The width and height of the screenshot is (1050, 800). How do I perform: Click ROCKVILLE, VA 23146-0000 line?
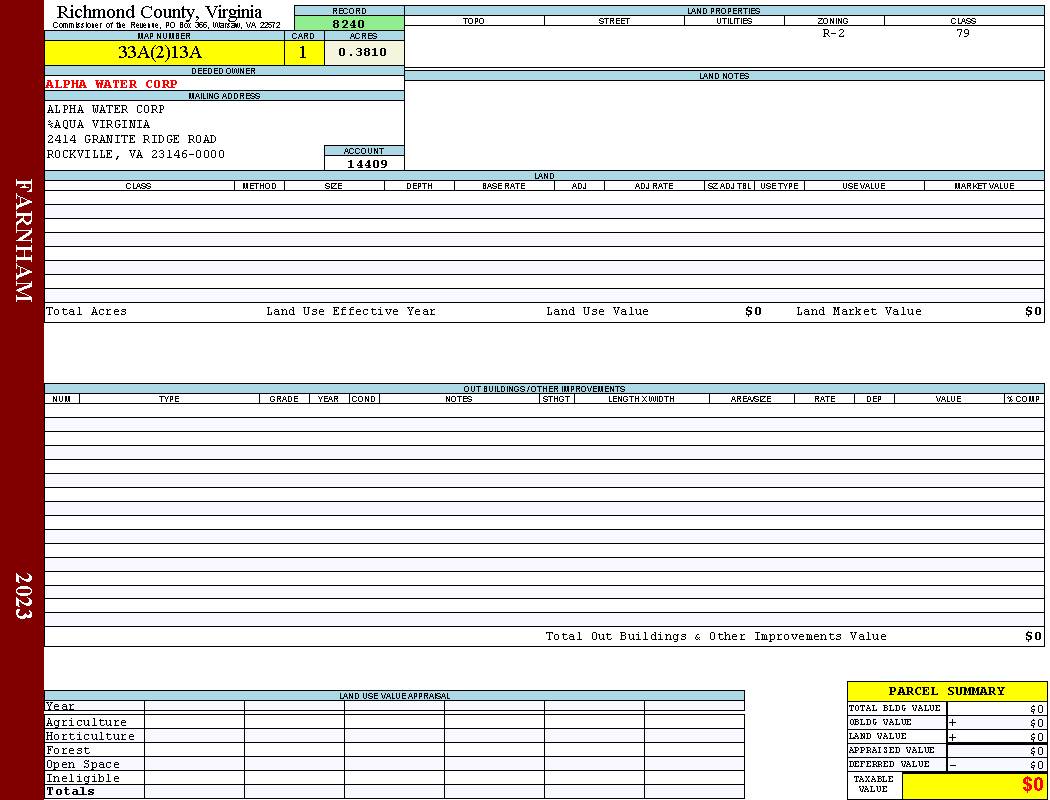[136, 155]
